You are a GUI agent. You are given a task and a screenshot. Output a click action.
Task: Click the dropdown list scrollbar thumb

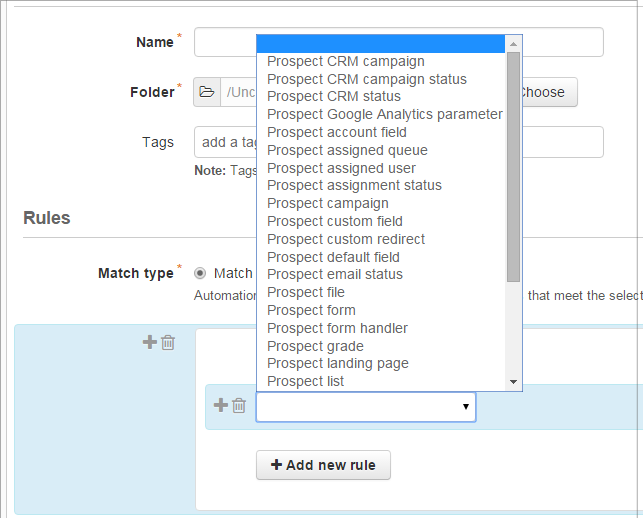pyautogui.click(x=513, y=167)
